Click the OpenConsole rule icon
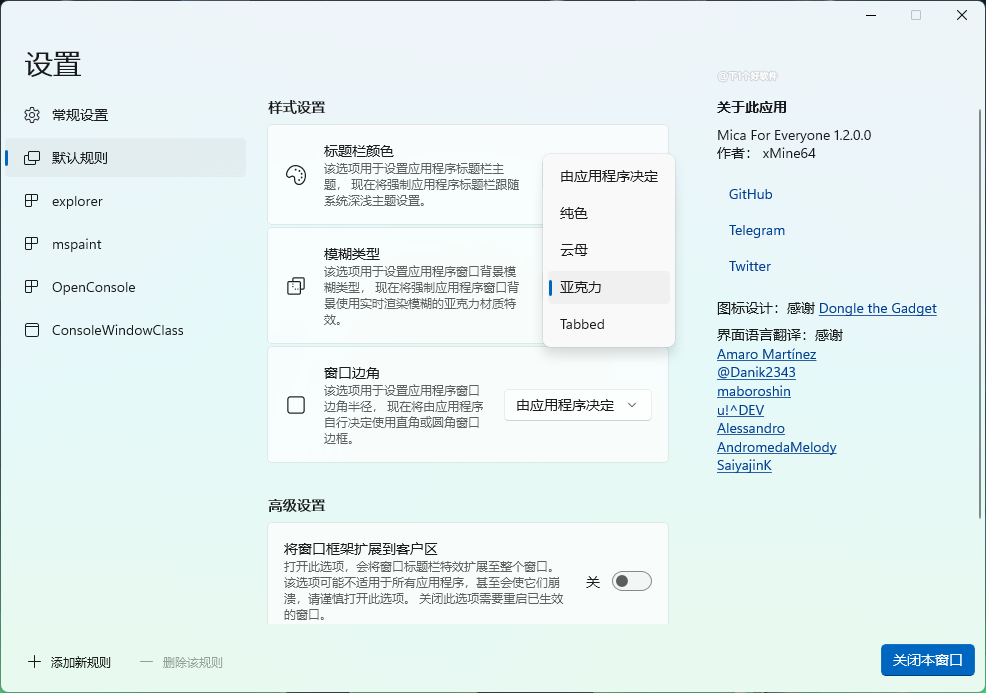 click(x=32, y=287)
